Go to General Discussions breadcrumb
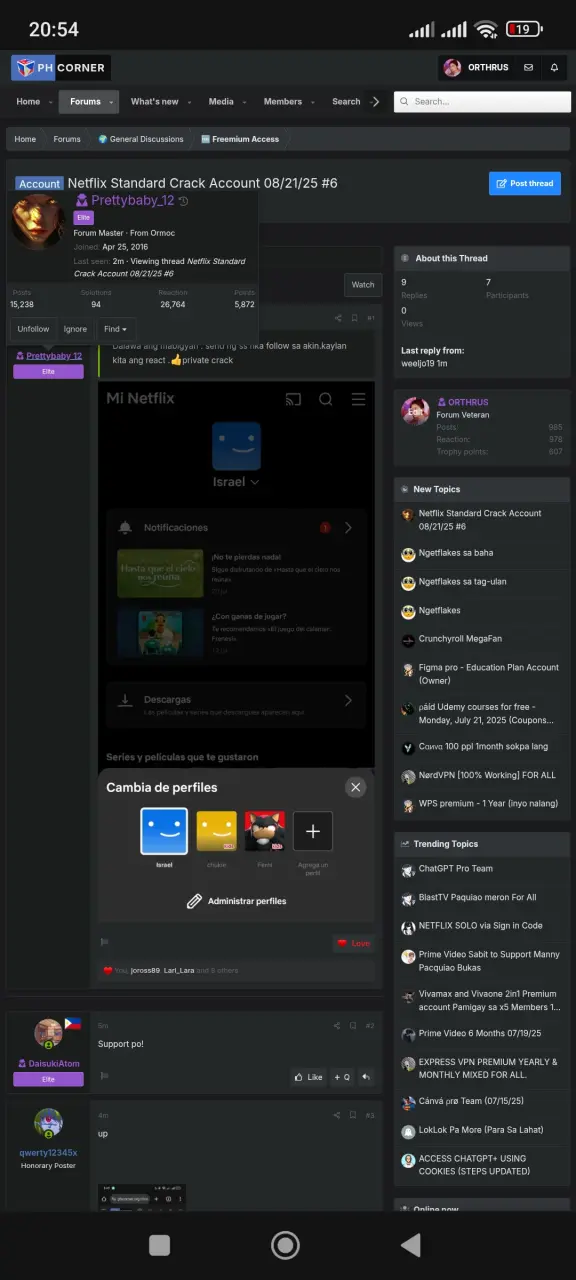Viewport: 576px width, 1280px height. click(141, 139)
